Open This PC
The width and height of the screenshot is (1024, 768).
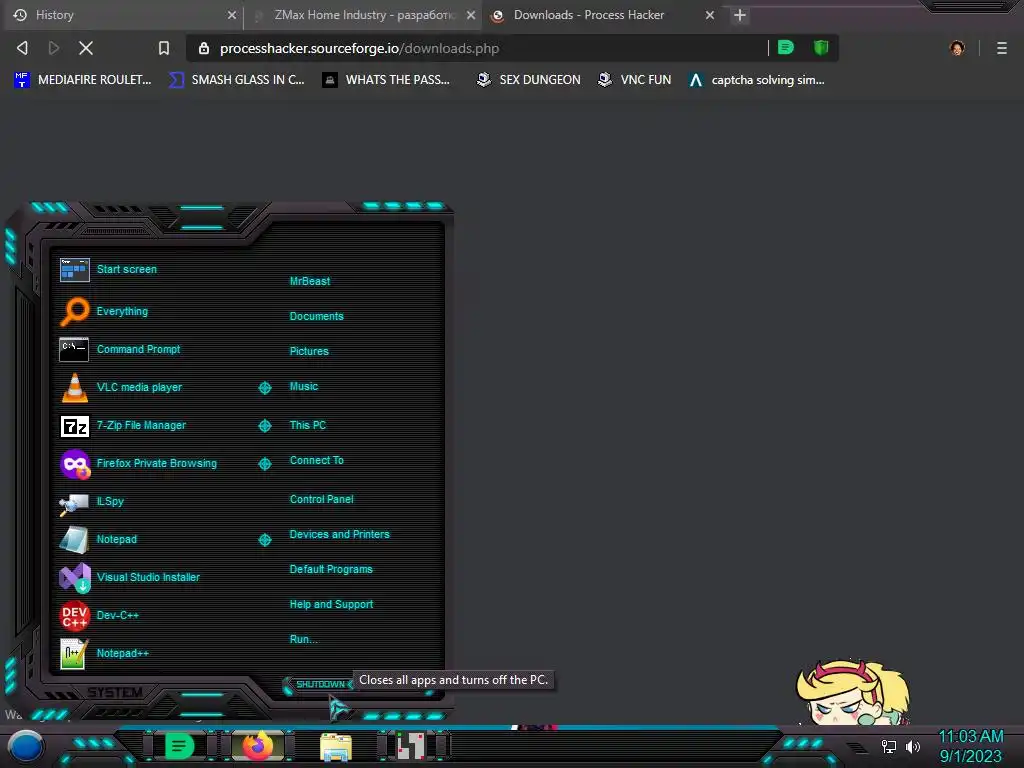(x=308, y=425)
